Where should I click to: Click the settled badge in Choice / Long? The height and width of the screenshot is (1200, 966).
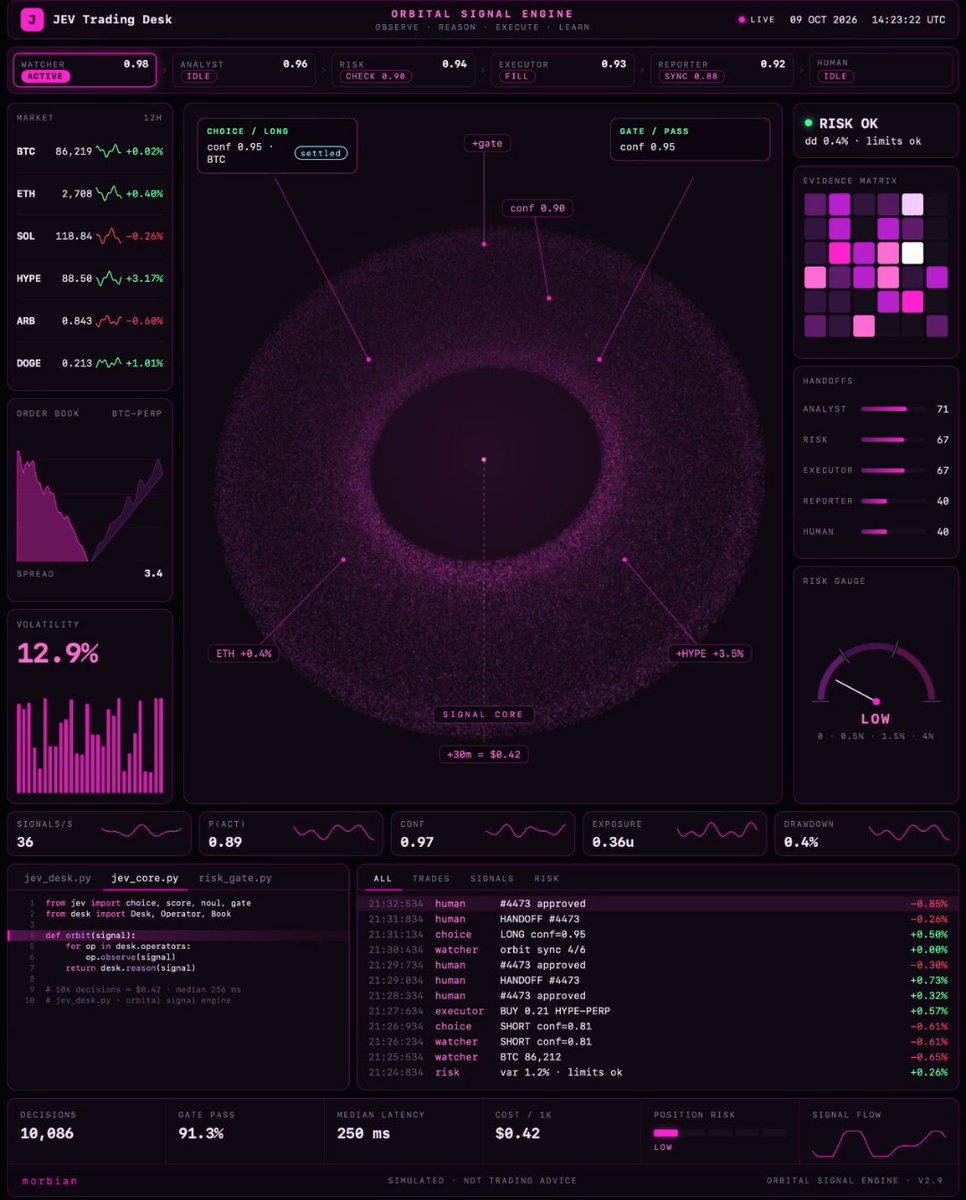click(320, 153)
